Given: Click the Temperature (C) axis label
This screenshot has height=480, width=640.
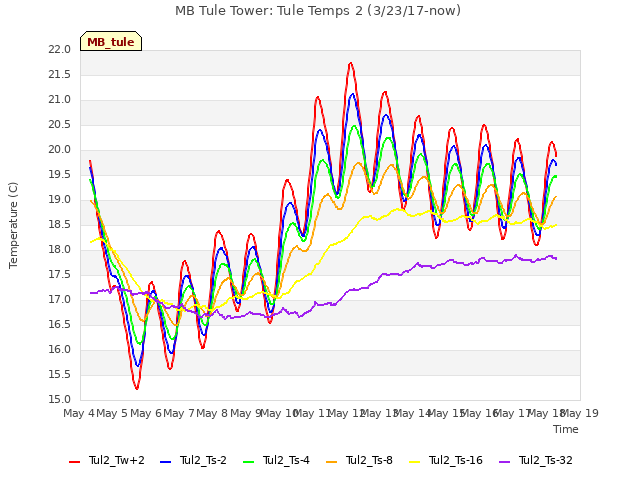Looking at the screenshot, I should click(13, 225).
